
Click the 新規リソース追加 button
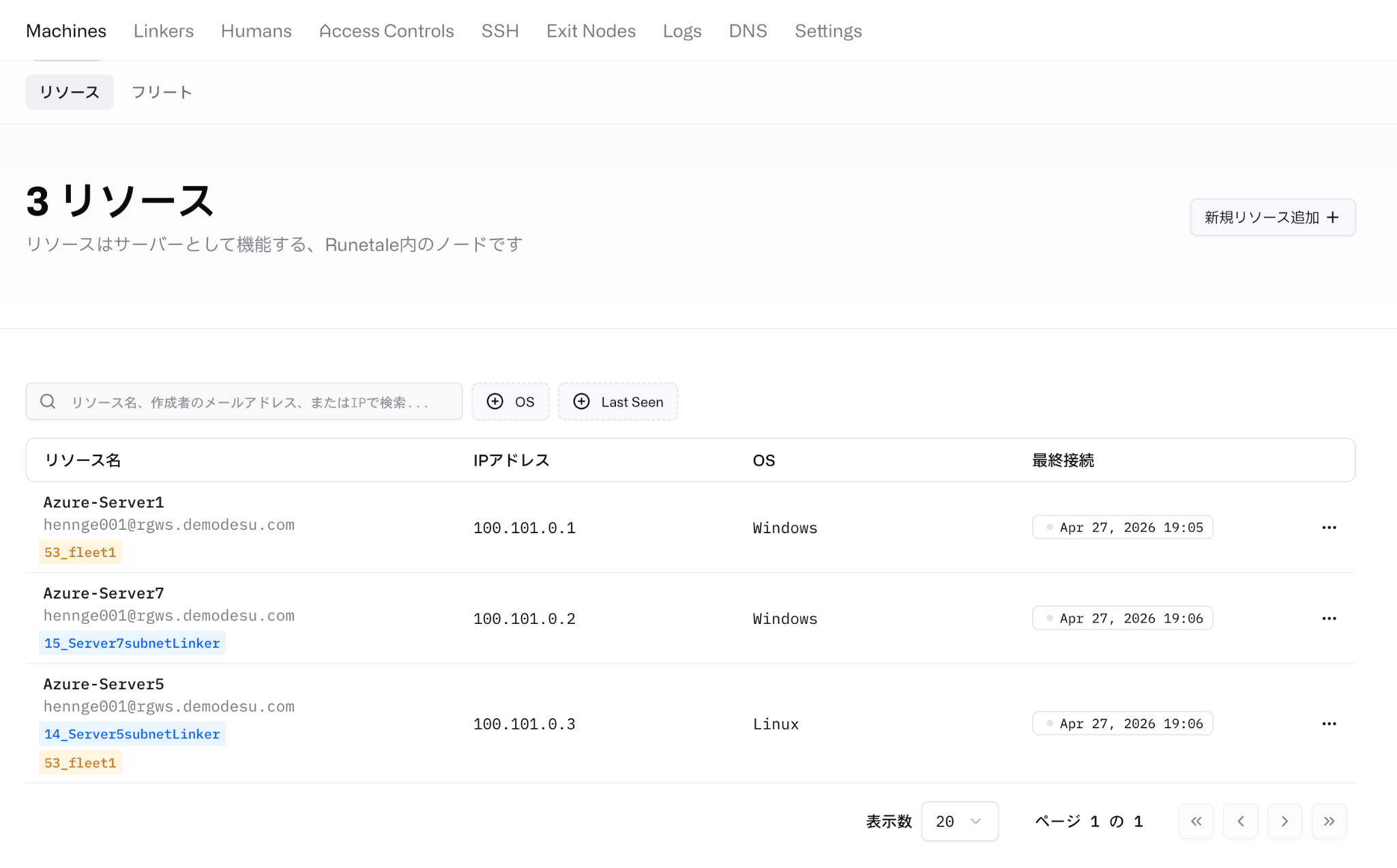1272,218
